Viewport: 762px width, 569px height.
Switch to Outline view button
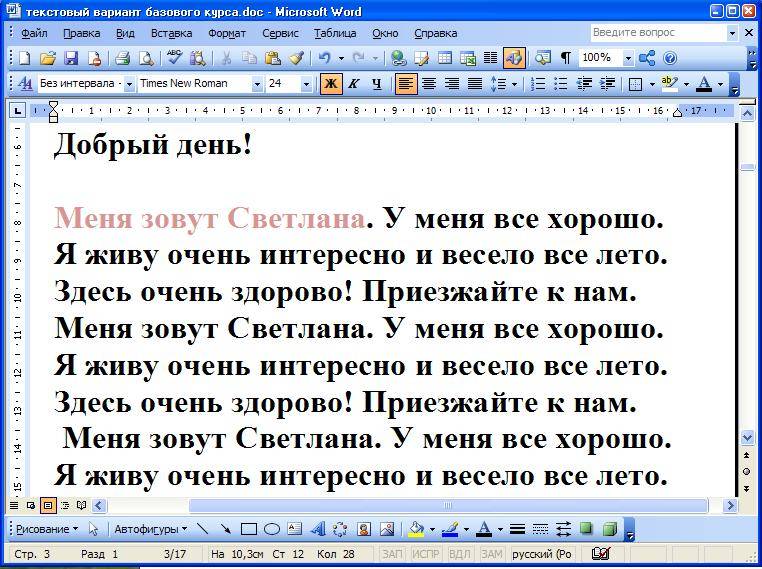click(64, 506)
